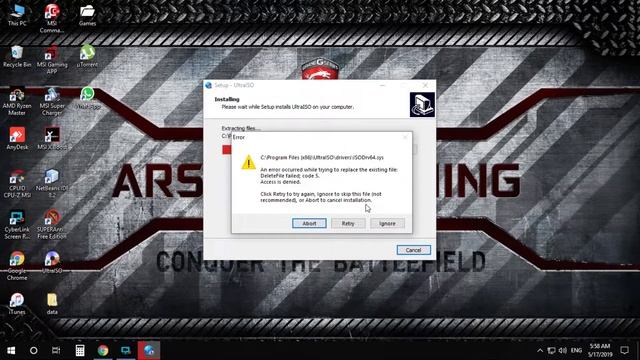Viewport: 640px width, 360px height.
Task: Change the ENG input language
Action: pos(576,350)
